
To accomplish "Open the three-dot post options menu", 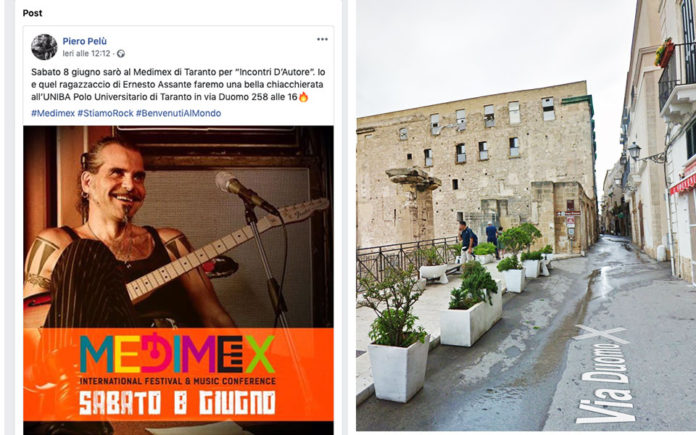I will coord(322,40).
